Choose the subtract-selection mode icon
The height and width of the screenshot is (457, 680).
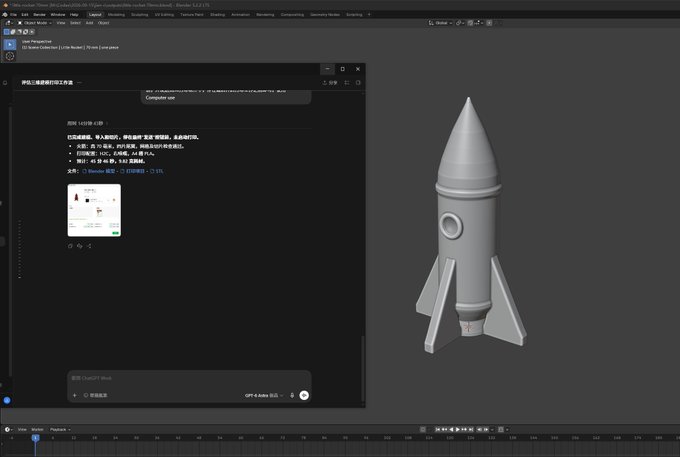[19, 32]
